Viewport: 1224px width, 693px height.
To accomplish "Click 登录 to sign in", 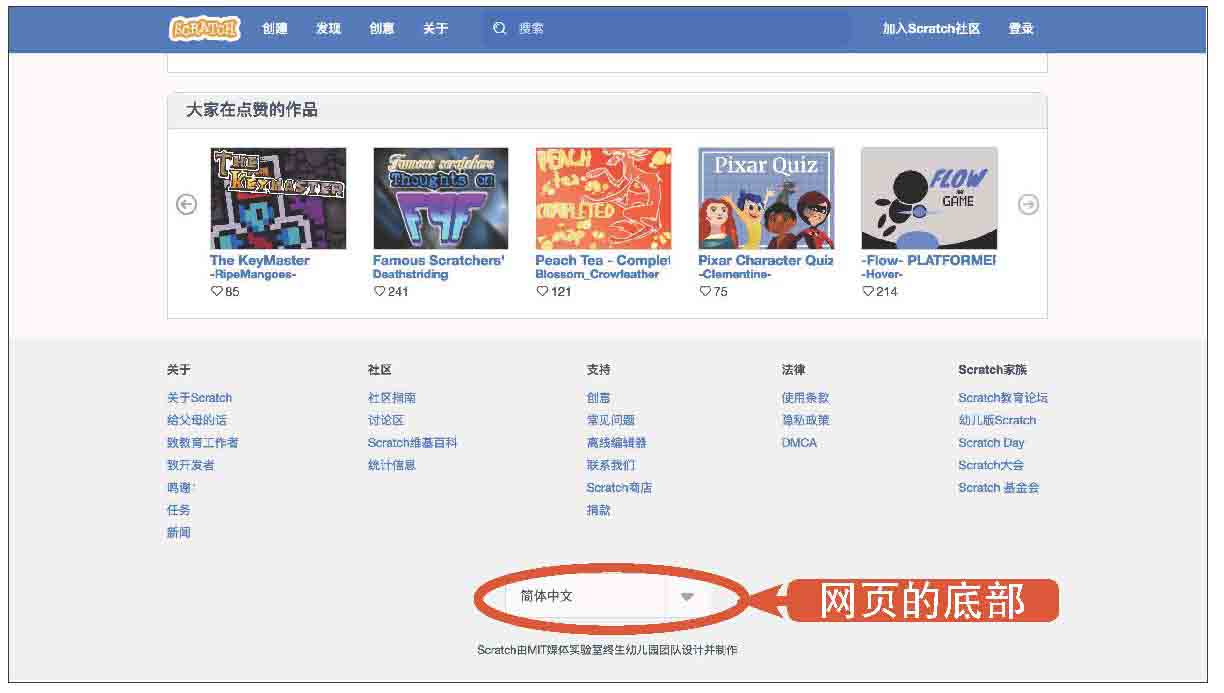I will (x=1021, y=29).
